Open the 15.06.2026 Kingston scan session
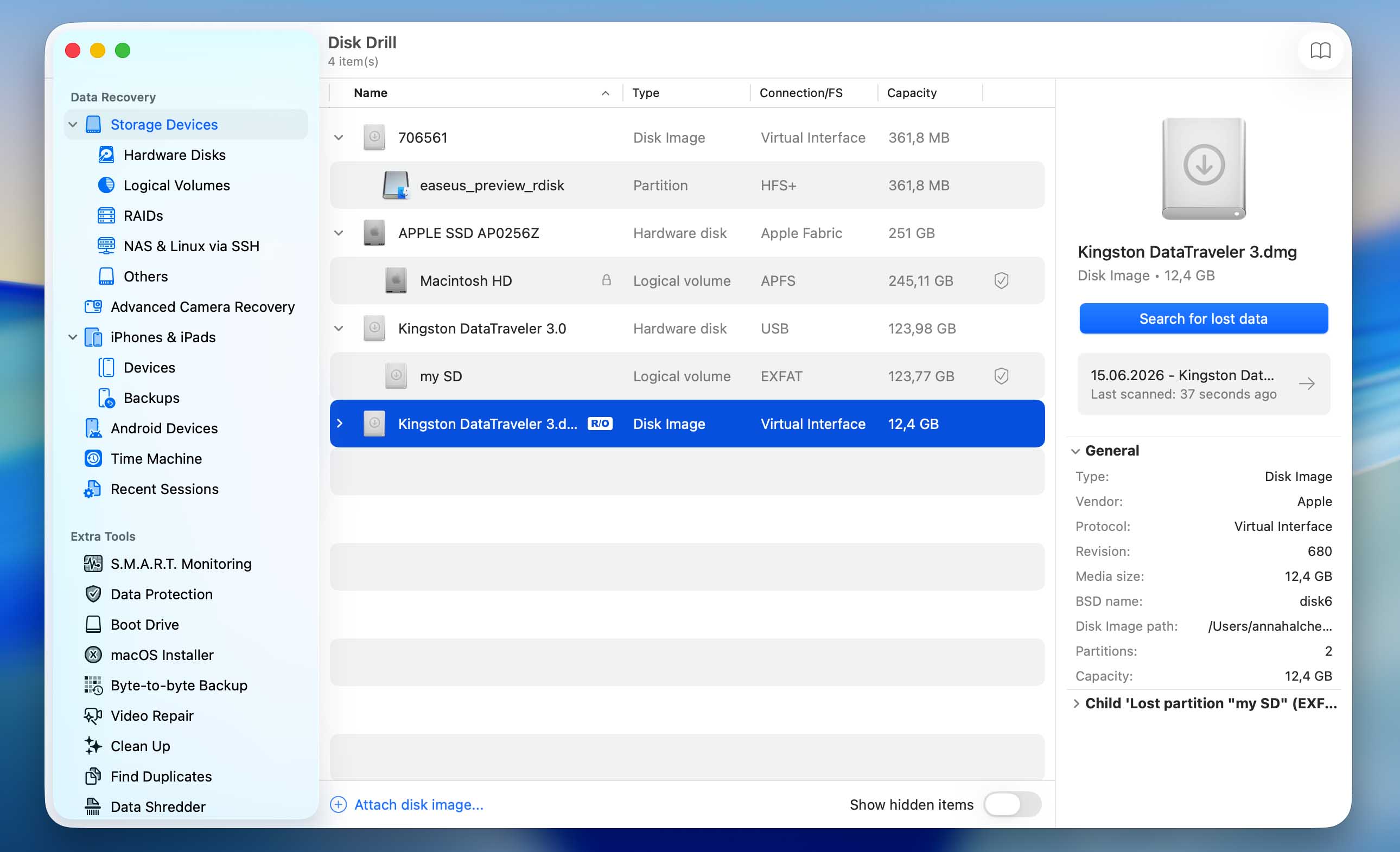The image size is (1400, 852). (x=1204, y=384)
